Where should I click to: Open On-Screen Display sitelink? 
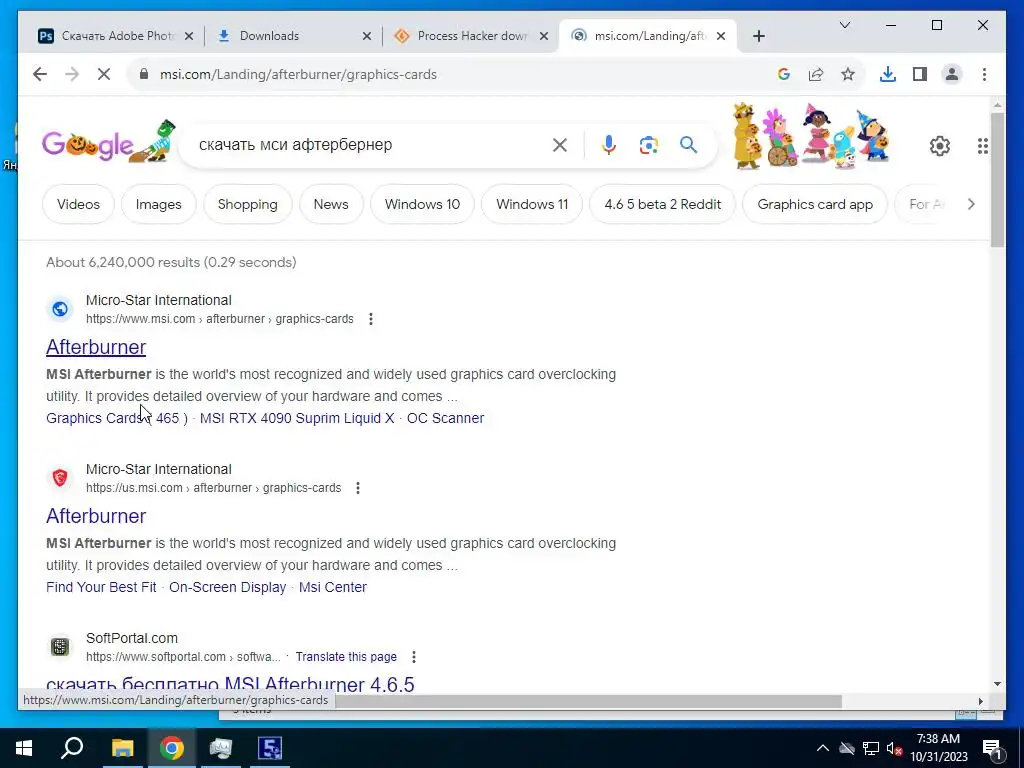coord(227,587)
